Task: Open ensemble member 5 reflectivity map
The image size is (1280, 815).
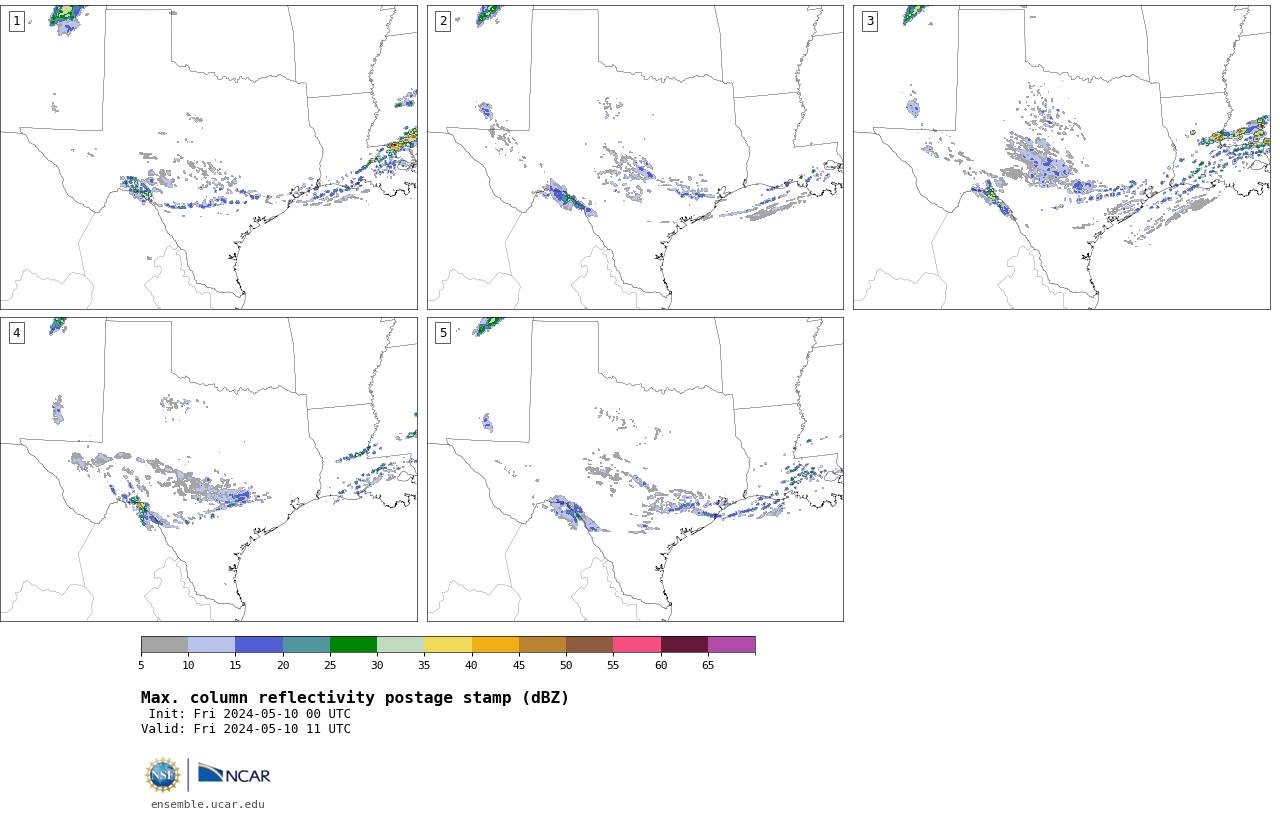Action: pyautogui.click(x=635, y=469)
